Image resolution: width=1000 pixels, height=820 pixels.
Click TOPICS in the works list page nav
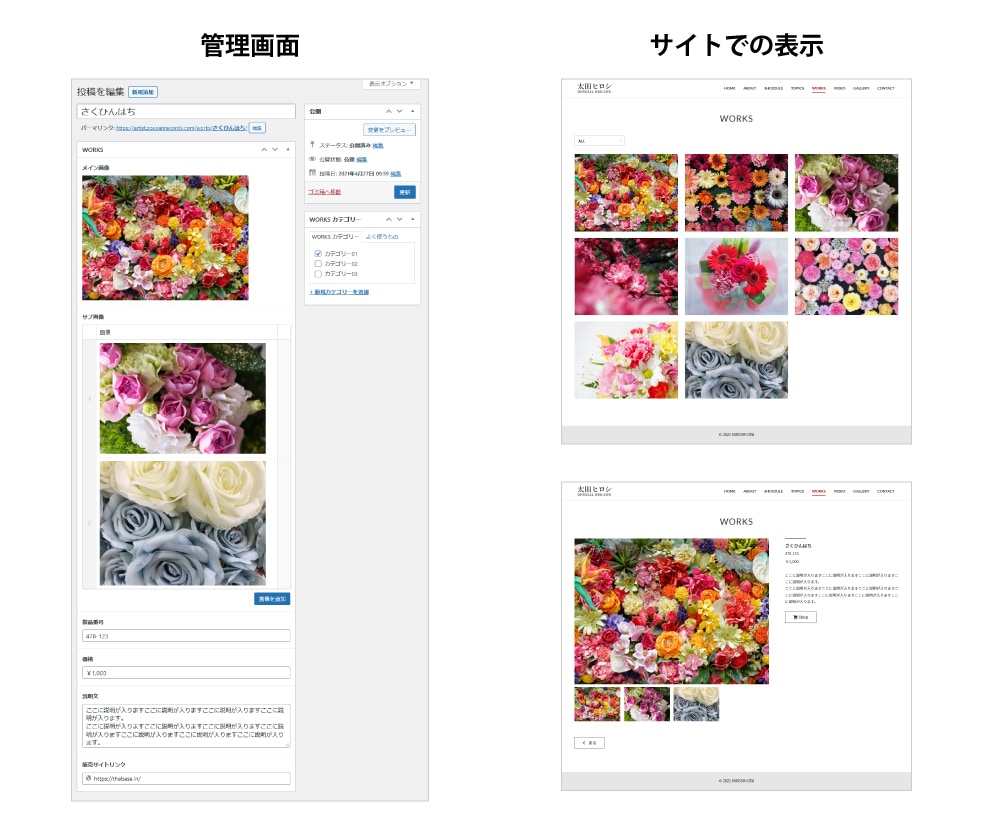click(x=797, y=89)
